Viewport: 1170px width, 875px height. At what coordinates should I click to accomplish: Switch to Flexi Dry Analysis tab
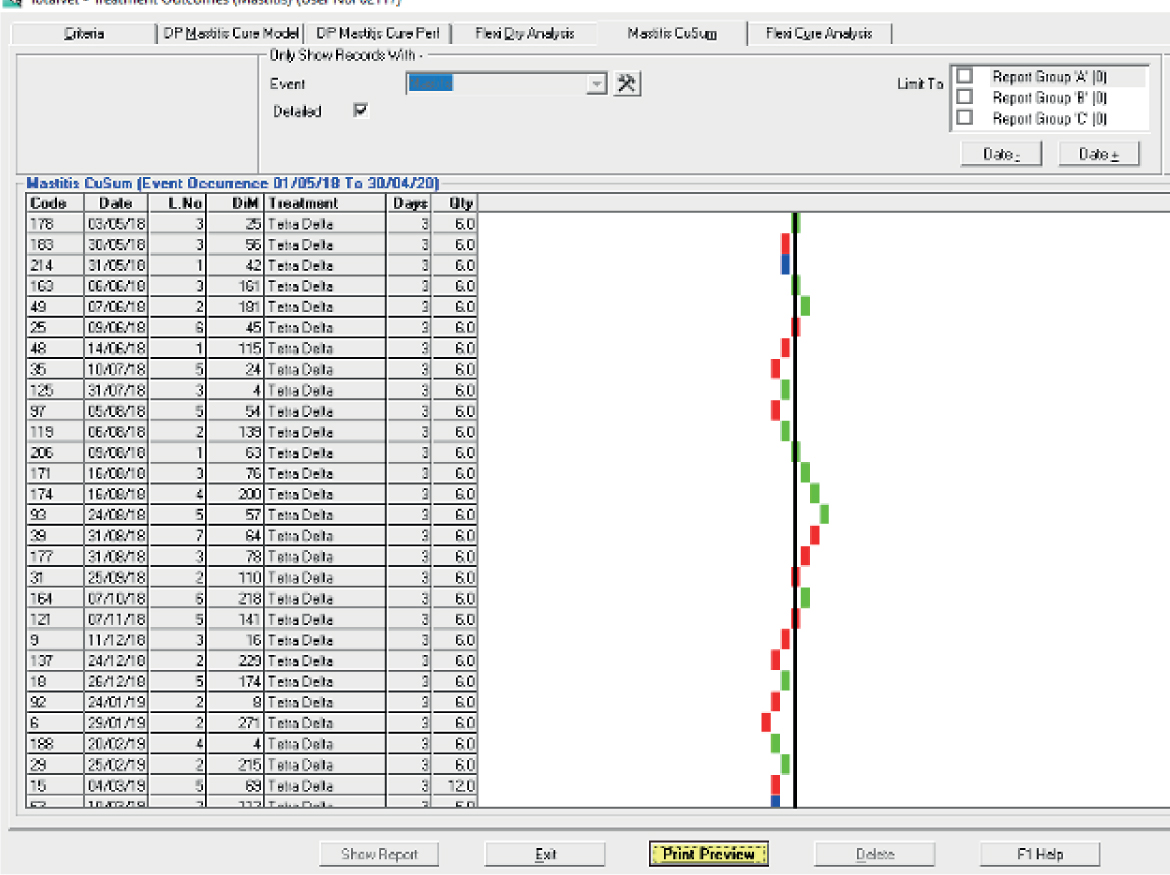tap(525, 34)
